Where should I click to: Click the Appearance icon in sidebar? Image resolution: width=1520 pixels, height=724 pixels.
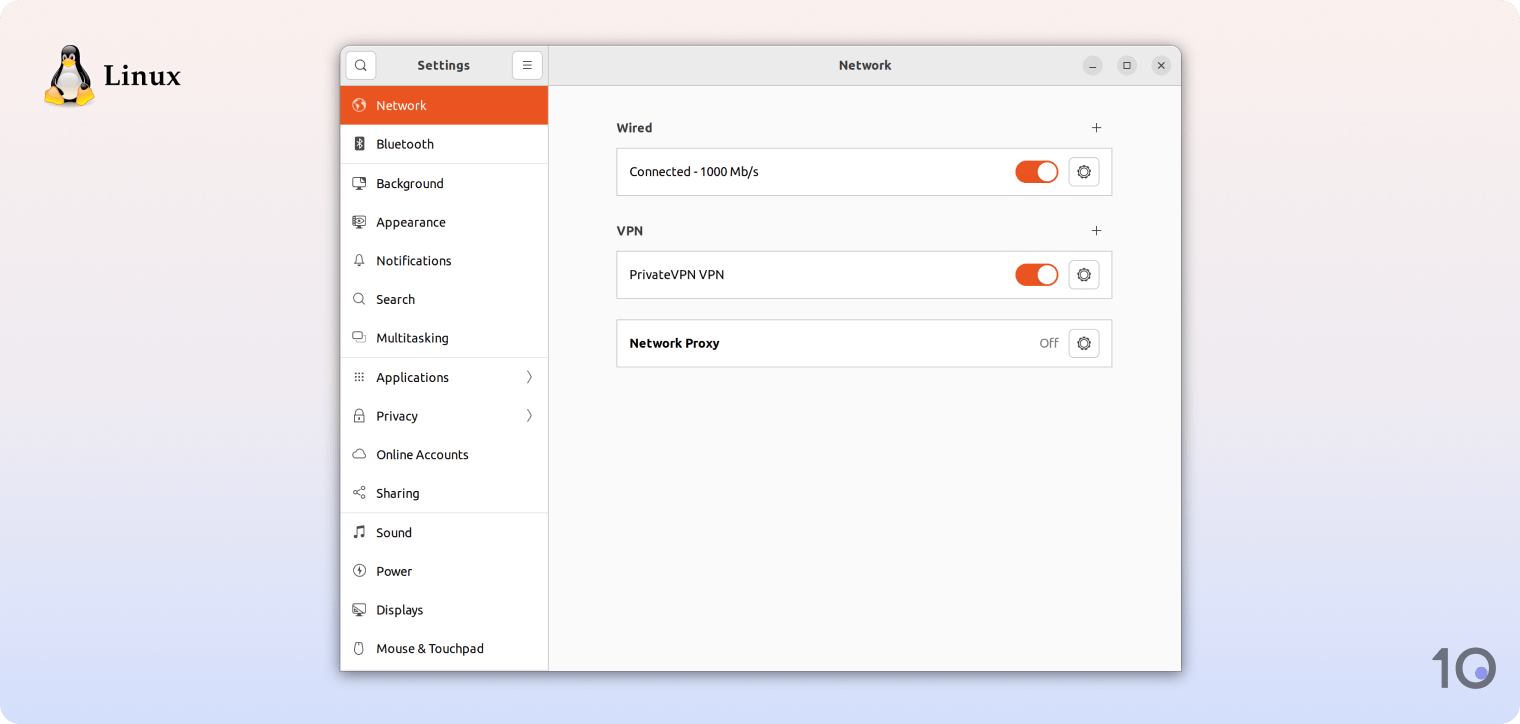[x=359, y=222]
